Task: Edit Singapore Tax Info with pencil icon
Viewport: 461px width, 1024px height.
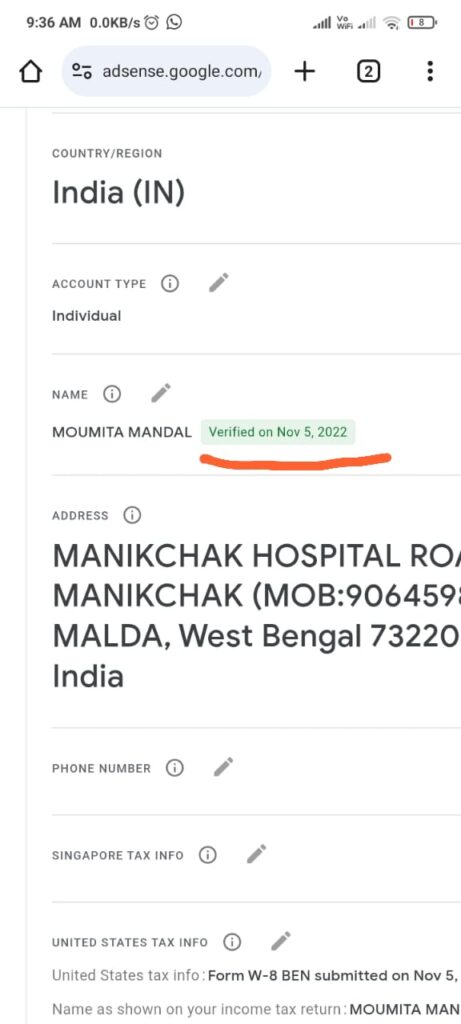Action: [257, 854]
